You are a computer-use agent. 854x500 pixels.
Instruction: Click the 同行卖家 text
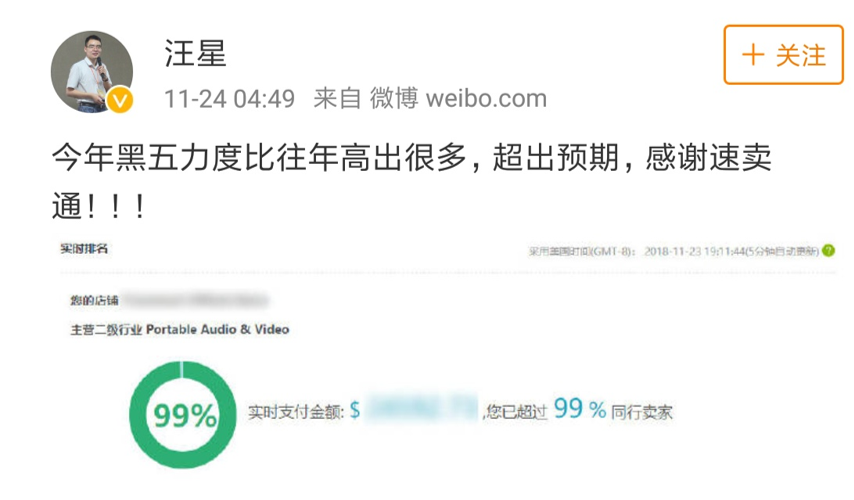pyautogui.click(x=642, y=412)
